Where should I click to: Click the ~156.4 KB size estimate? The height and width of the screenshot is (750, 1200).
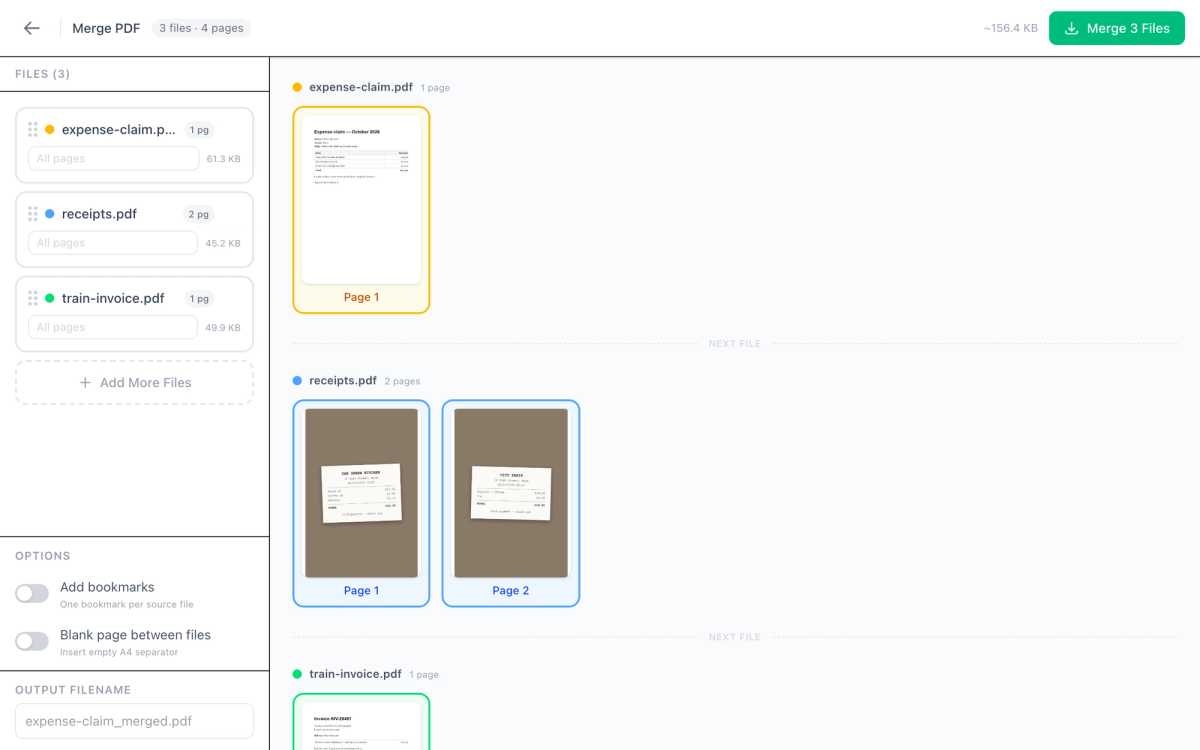click(1010, 28)
